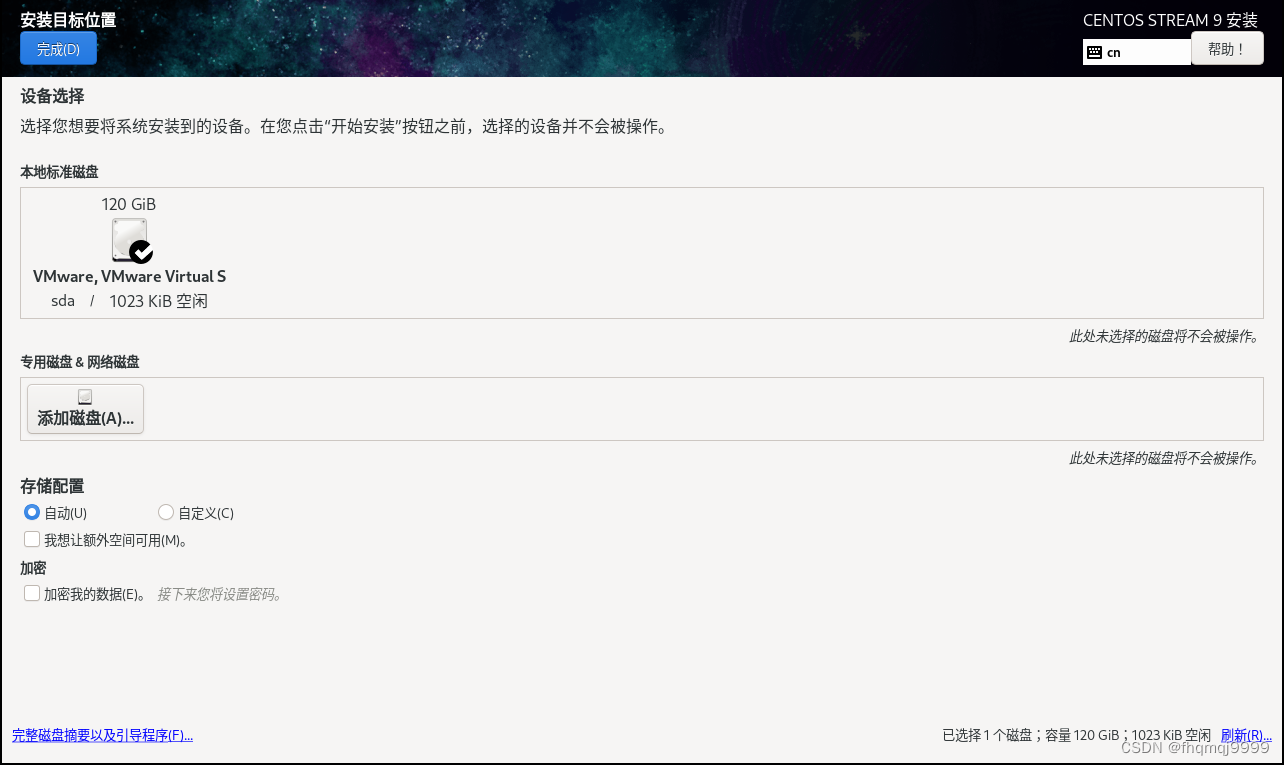Open 完整磁盘摘要以及引导程序(F)... link

tap(102, 735)
